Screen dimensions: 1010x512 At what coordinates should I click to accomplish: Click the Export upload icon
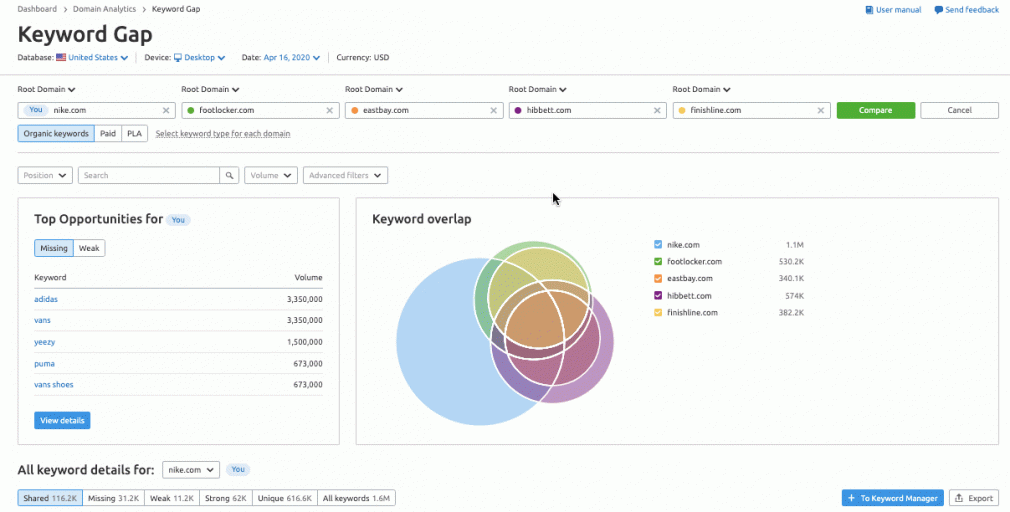tap(958, 498)
